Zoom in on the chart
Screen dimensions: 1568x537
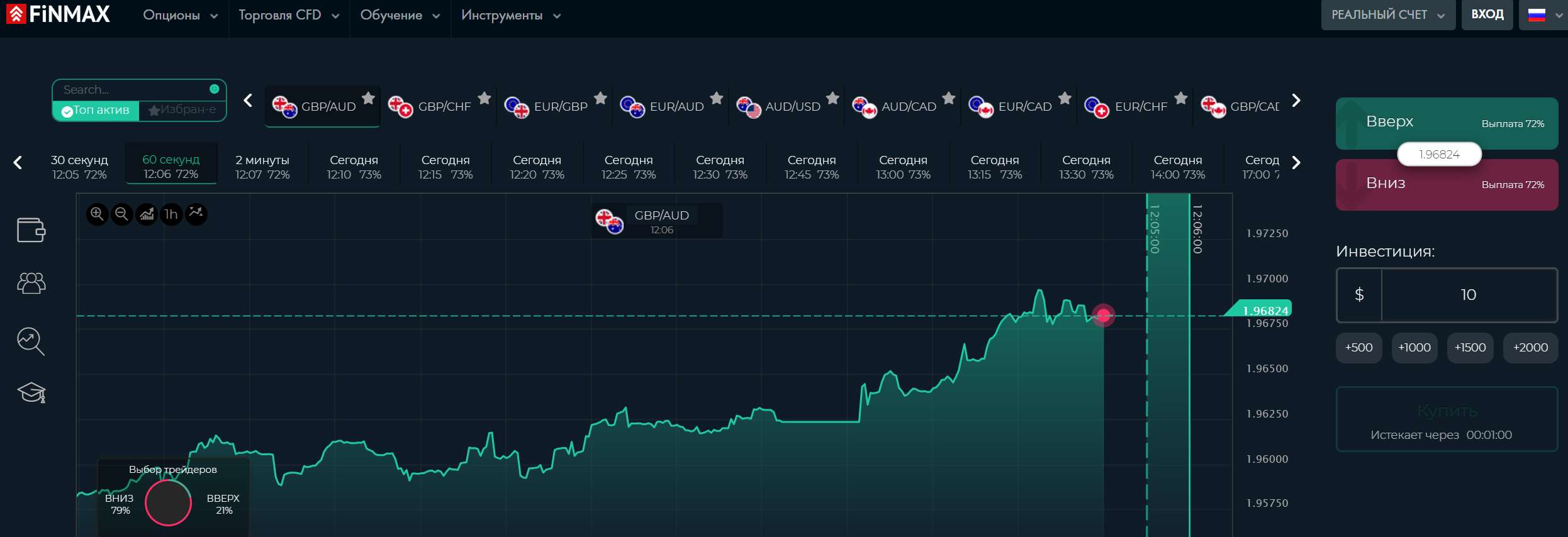coord(97,214)
